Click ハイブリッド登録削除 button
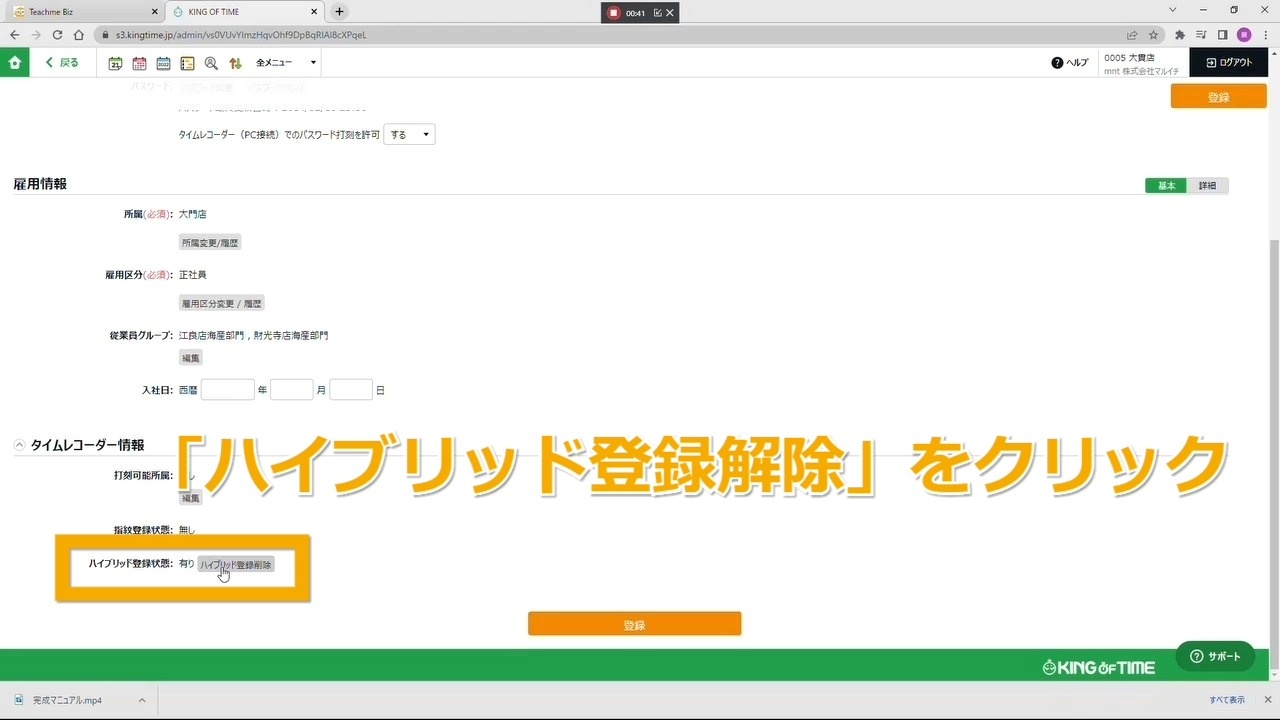The image size is (1280, 720). (236, 565)
